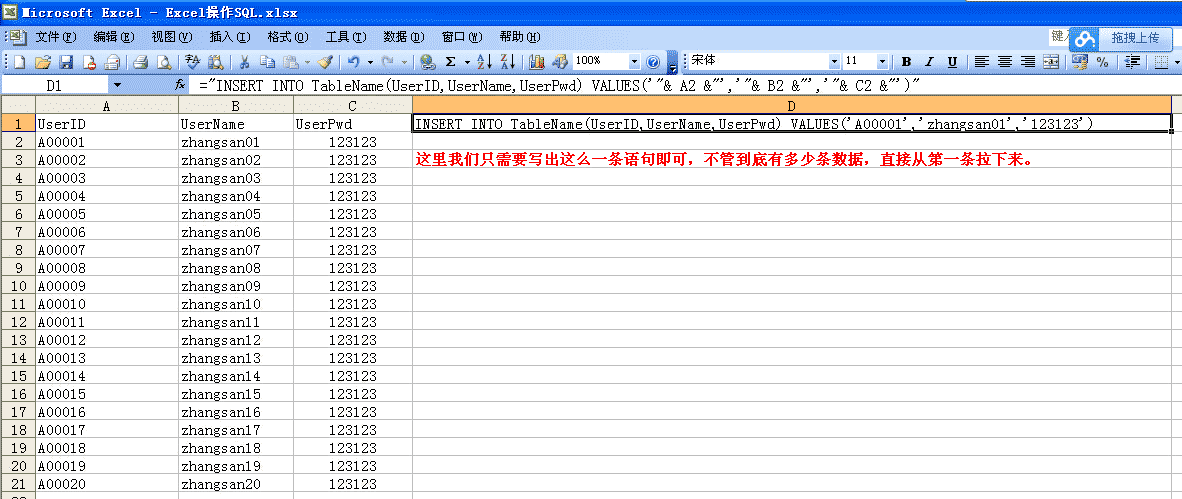Click the 拖拽上传 upload button
The width and height of the screenshot is (1182, 499).
(x=1135, y=38)
